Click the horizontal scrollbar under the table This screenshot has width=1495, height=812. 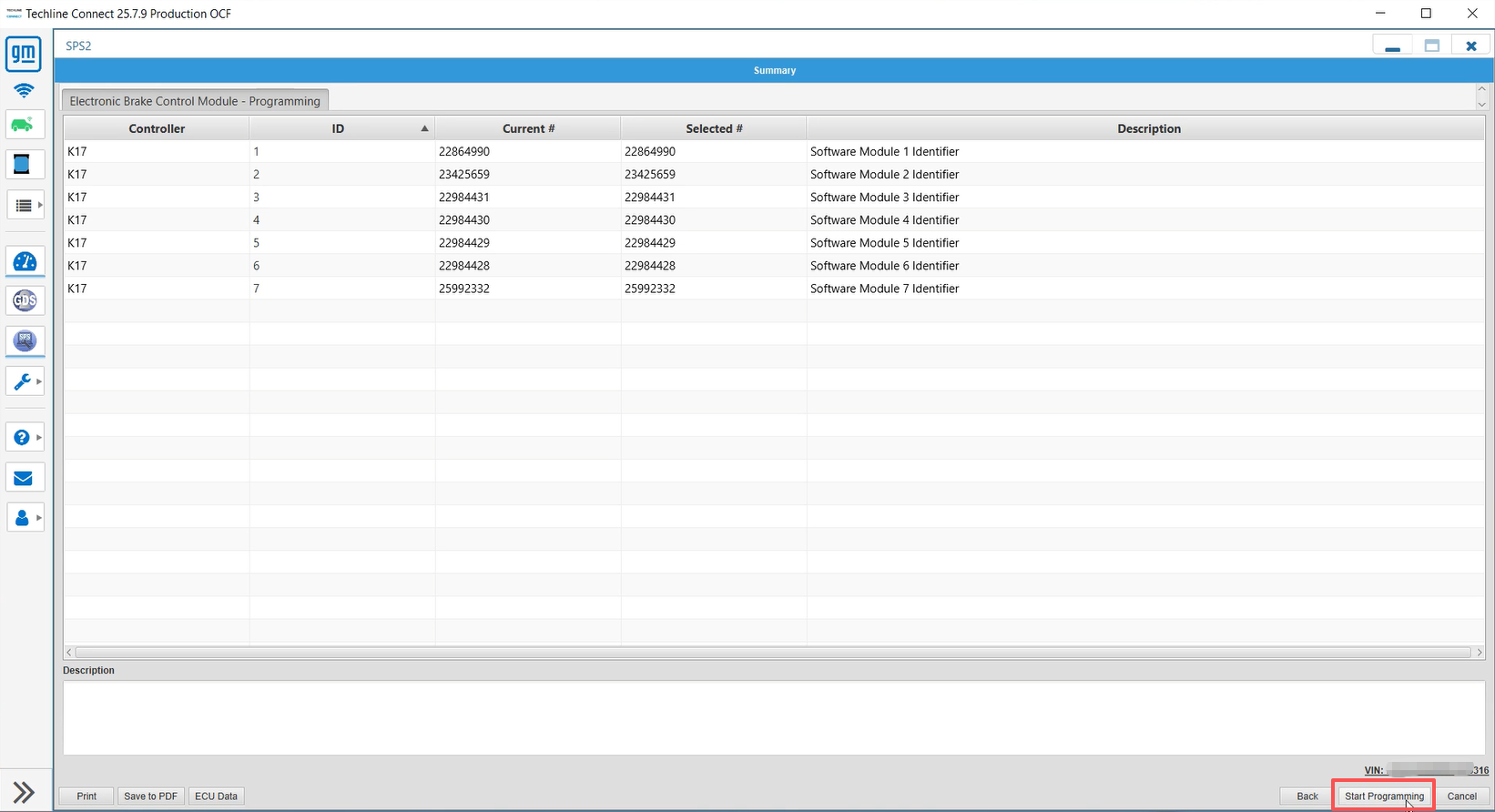[772, 653]
